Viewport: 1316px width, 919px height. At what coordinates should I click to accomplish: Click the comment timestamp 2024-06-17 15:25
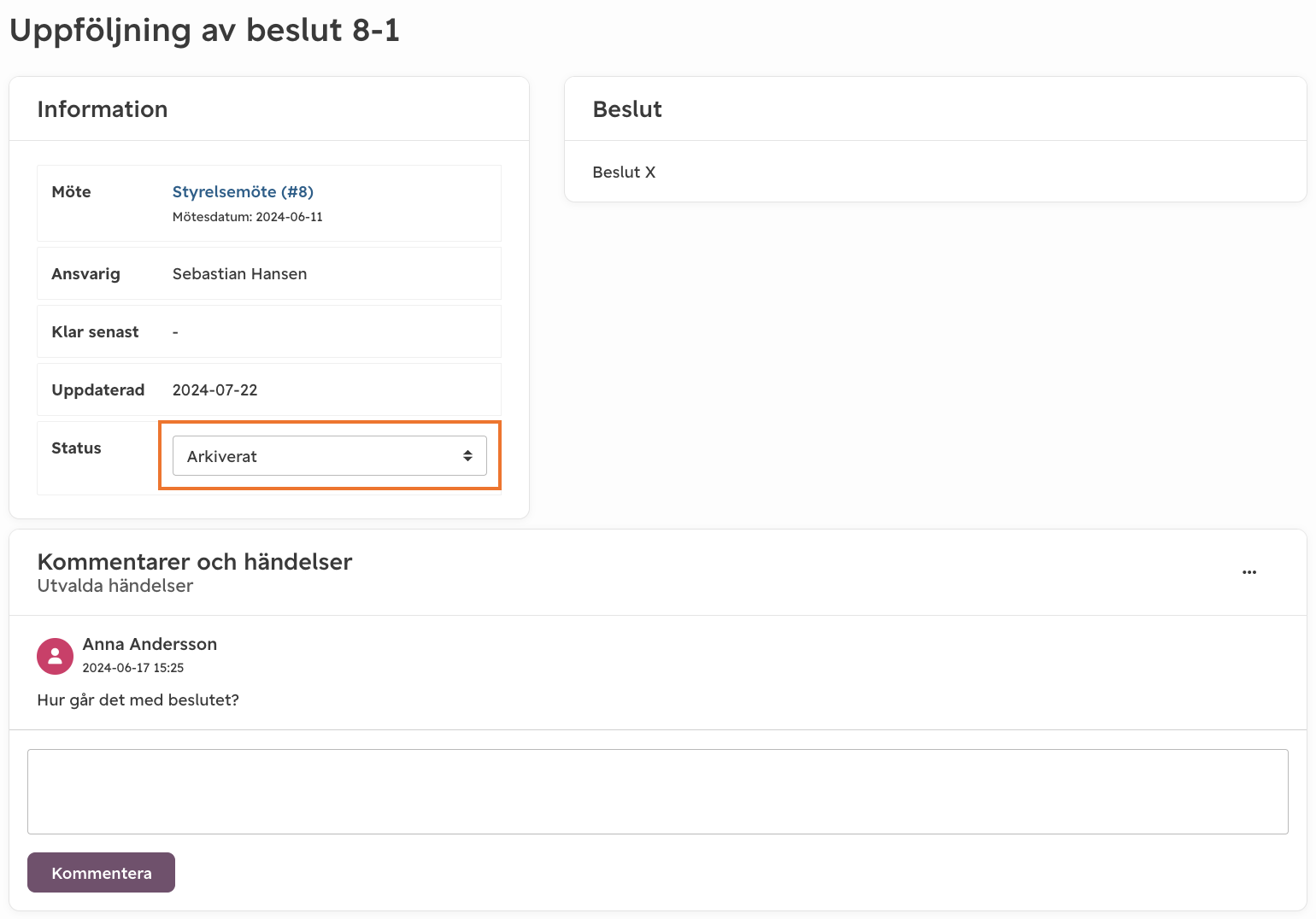[x=133, y=668]
